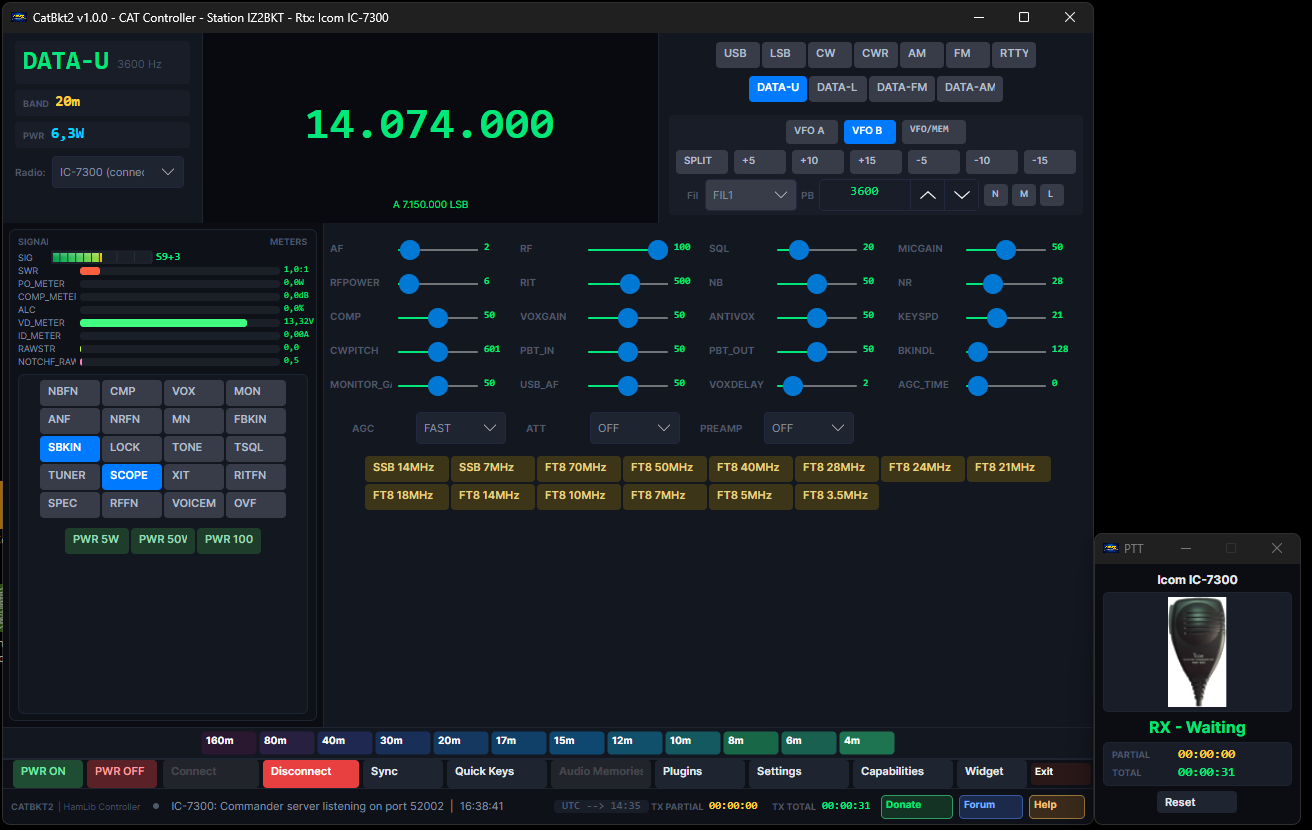Toggle the LOCK function
This screenshot has height=830, width=1312.
point(132,448)
